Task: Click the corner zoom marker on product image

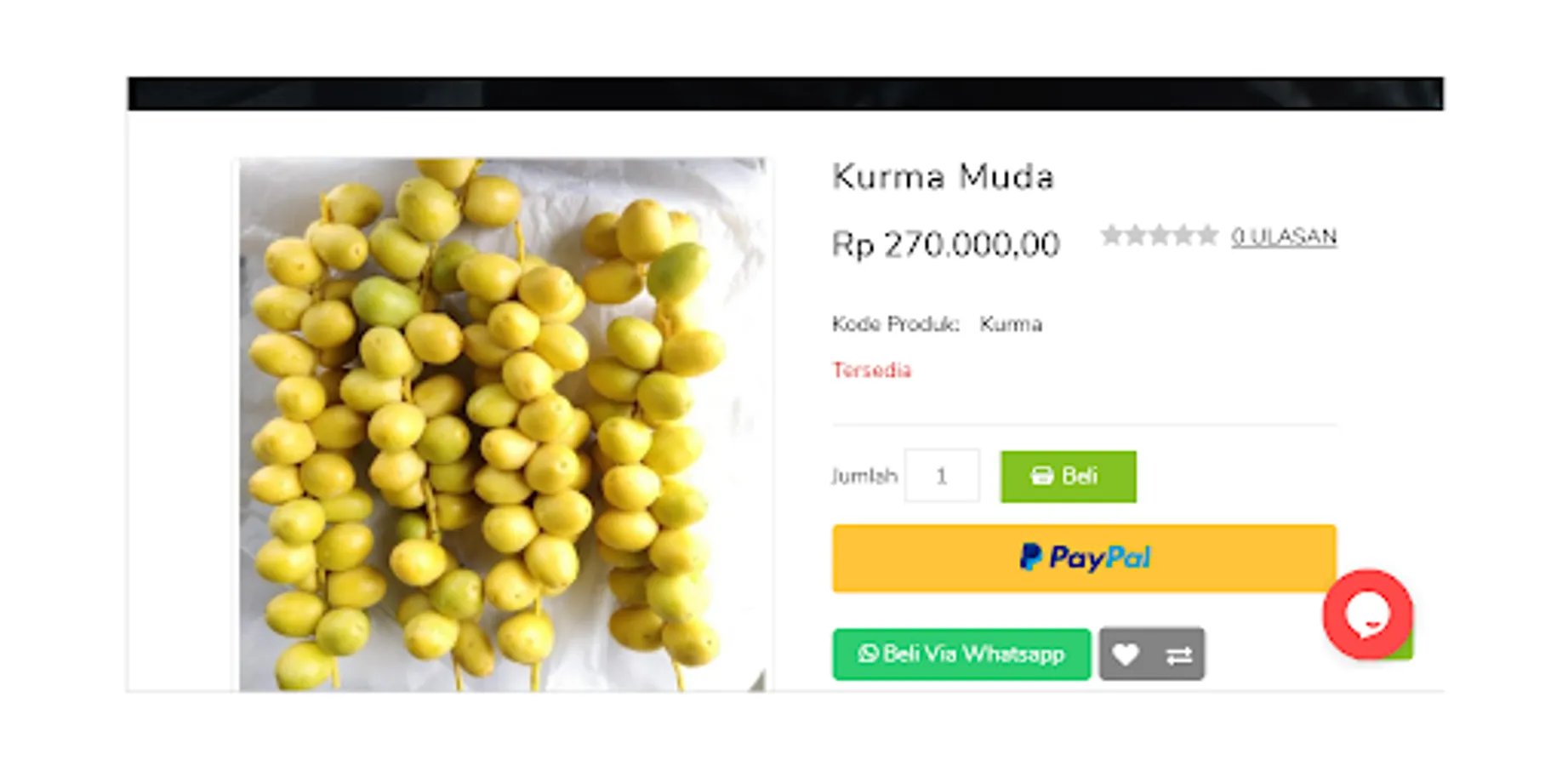Action: click(756, 681)
